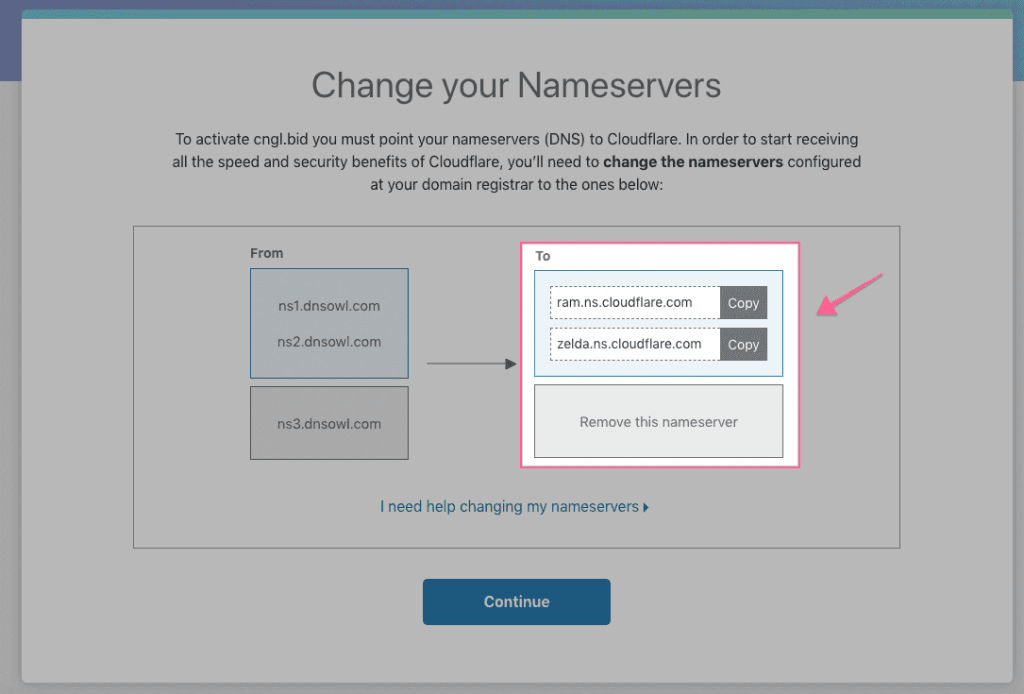Click ns1.dnsowl.com in the From box

(329, 306)
